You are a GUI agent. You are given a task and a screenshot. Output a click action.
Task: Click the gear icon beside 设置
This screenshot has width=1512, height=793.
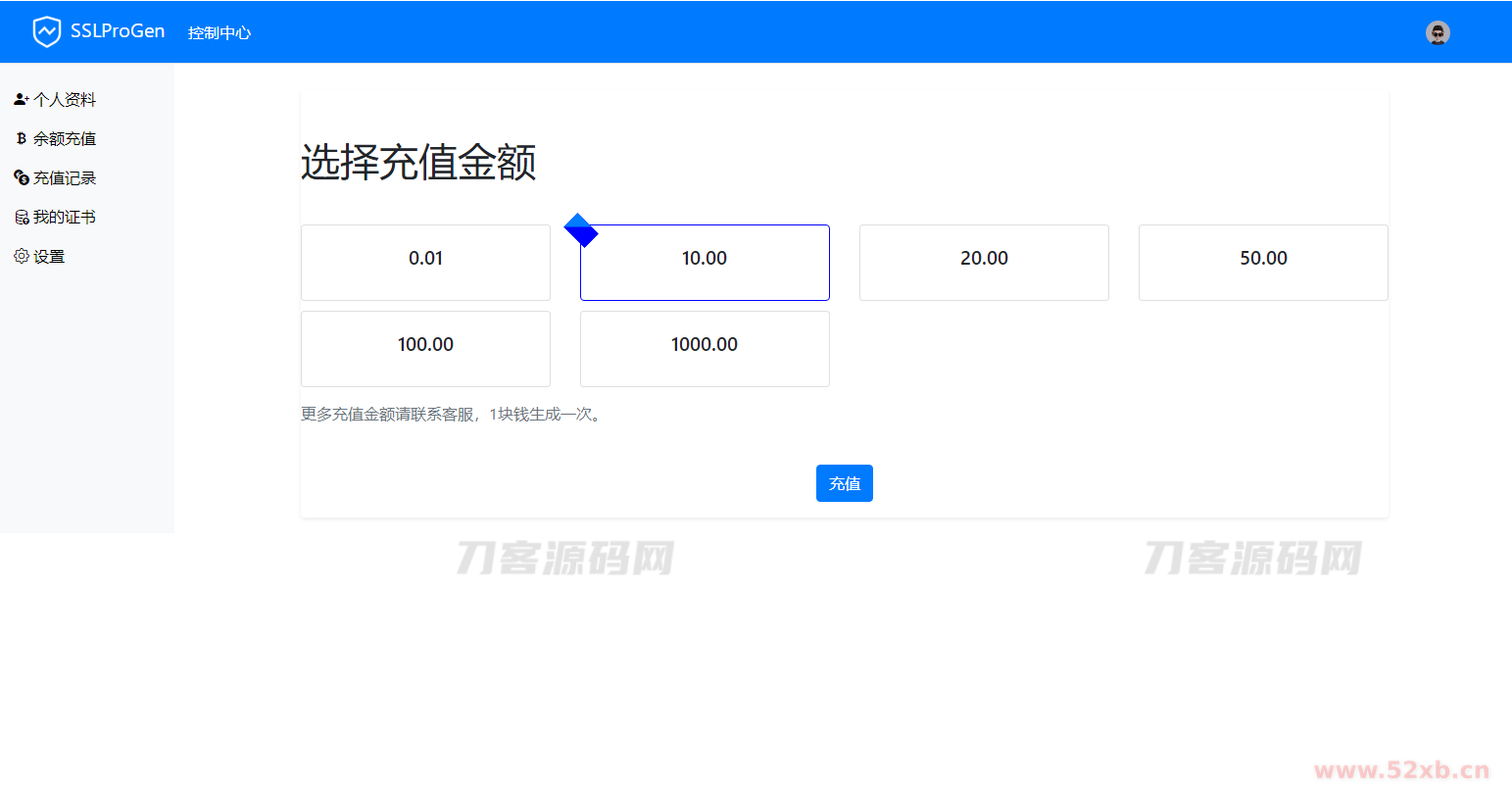[21, 257]
